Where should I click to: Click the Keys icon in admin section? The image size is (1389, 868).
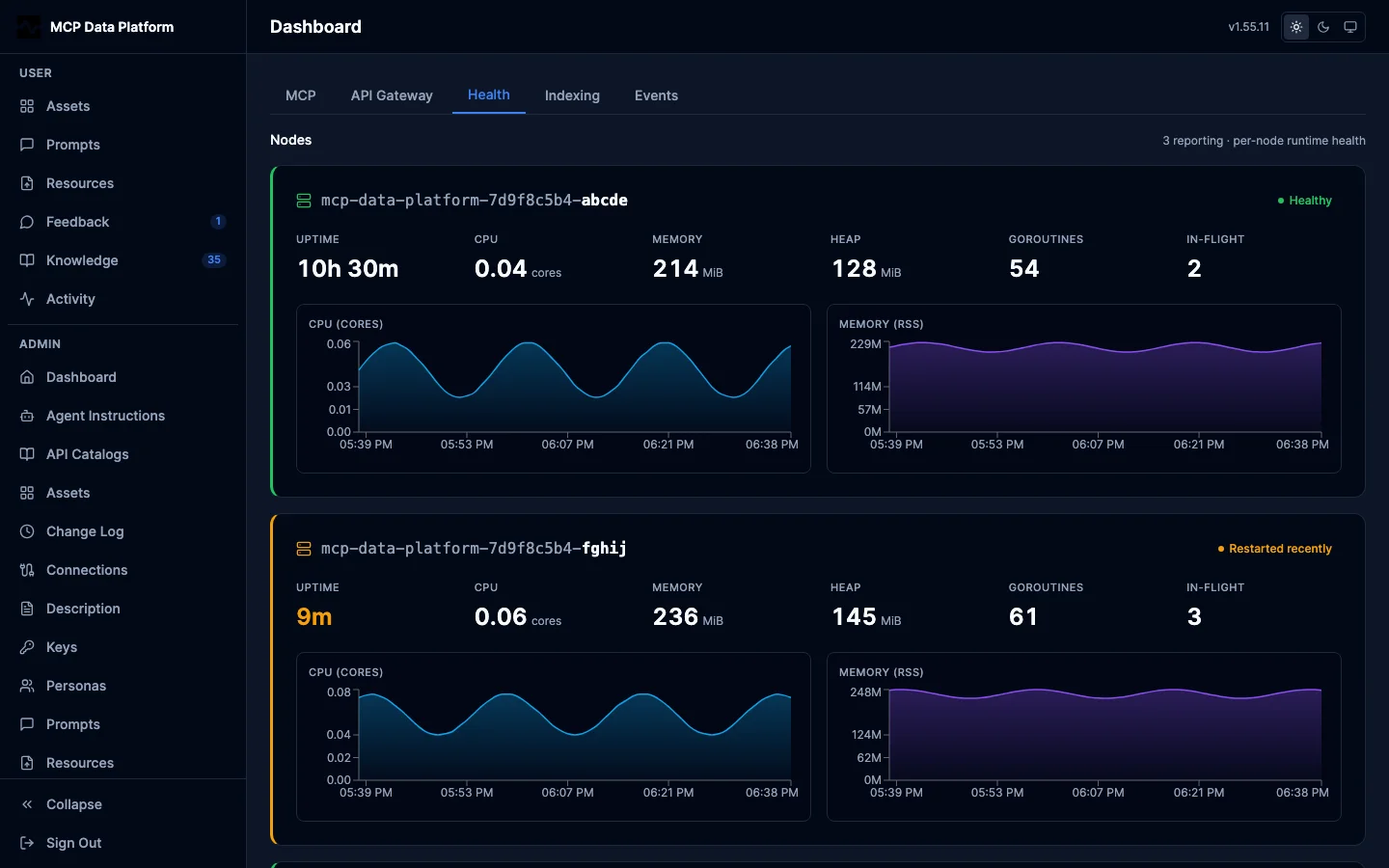(x=27, y=647)
